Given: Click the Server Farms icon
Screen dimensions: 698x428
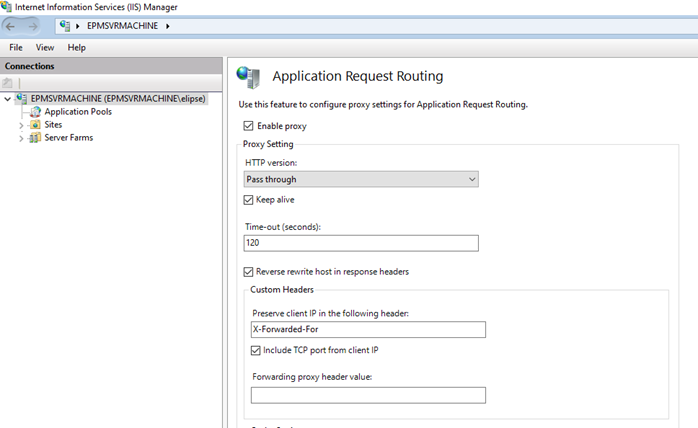Looking at the screenshot, I should point(36,138).
